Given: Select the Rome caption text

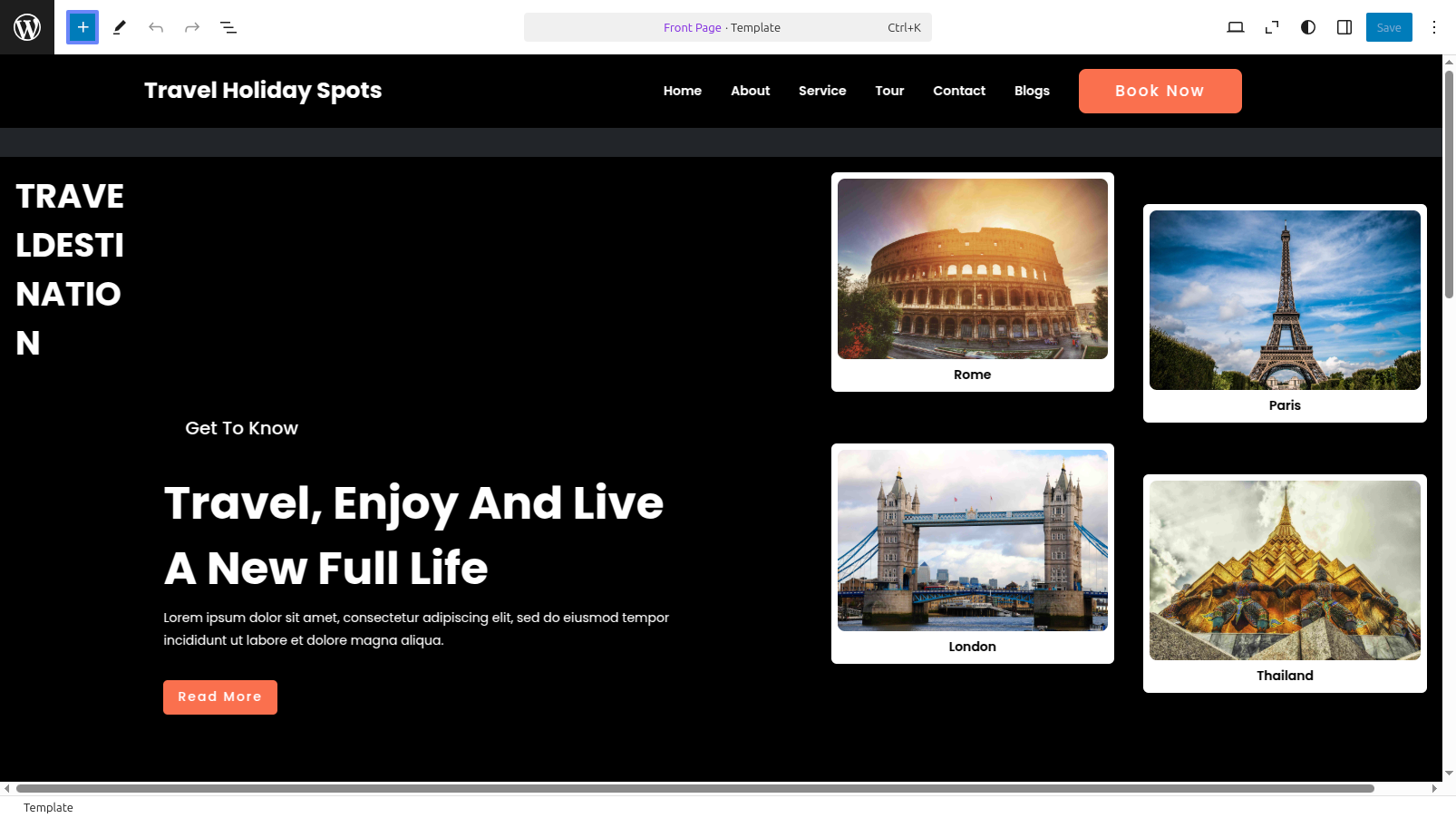Looking at the screenshot, I should [x=973, y=375].
